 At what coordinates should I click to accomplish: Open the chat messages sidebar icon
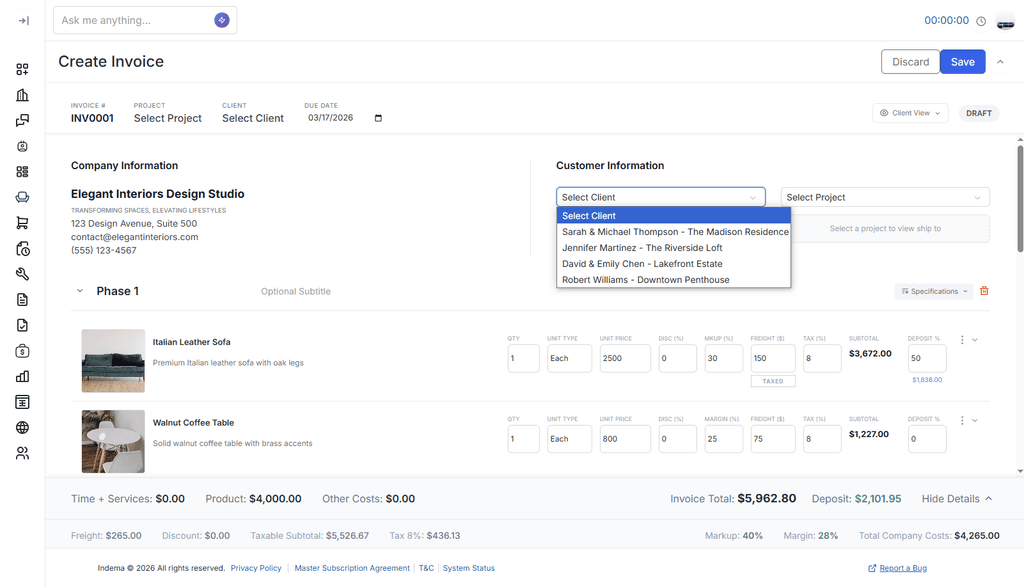[x=23, y=120]
